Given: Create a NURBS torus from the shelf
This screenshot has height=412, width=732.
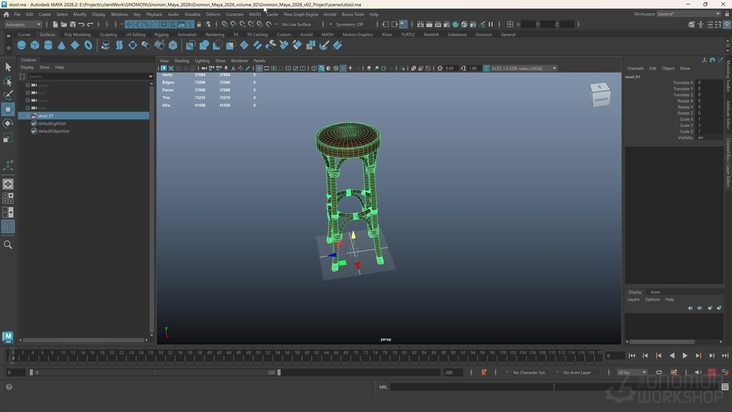Looking at the screenshot, I should (88, 45).
